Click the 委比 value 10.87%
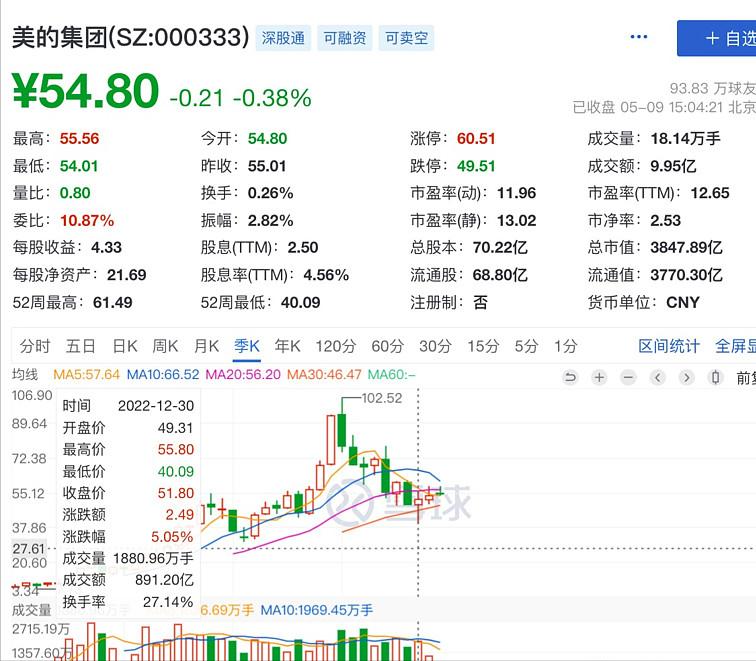 [87, 221]
